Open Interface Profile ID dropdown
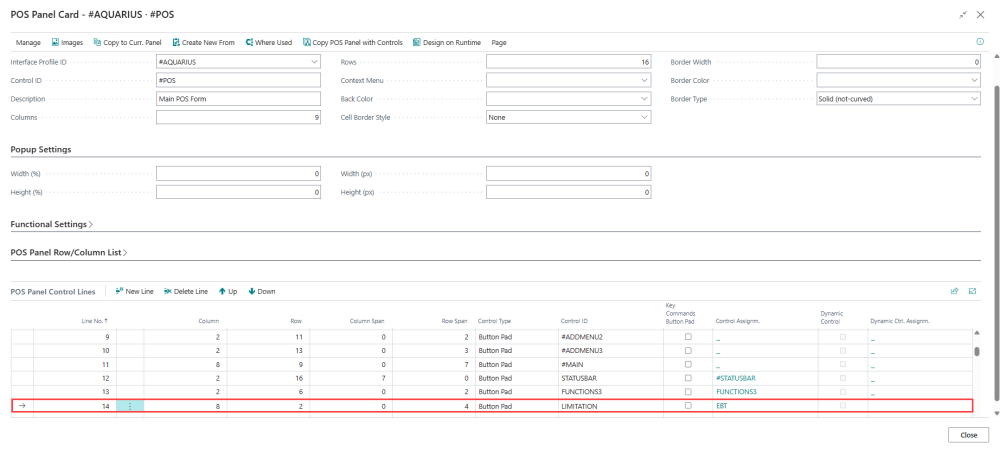 tap(314, 62)
